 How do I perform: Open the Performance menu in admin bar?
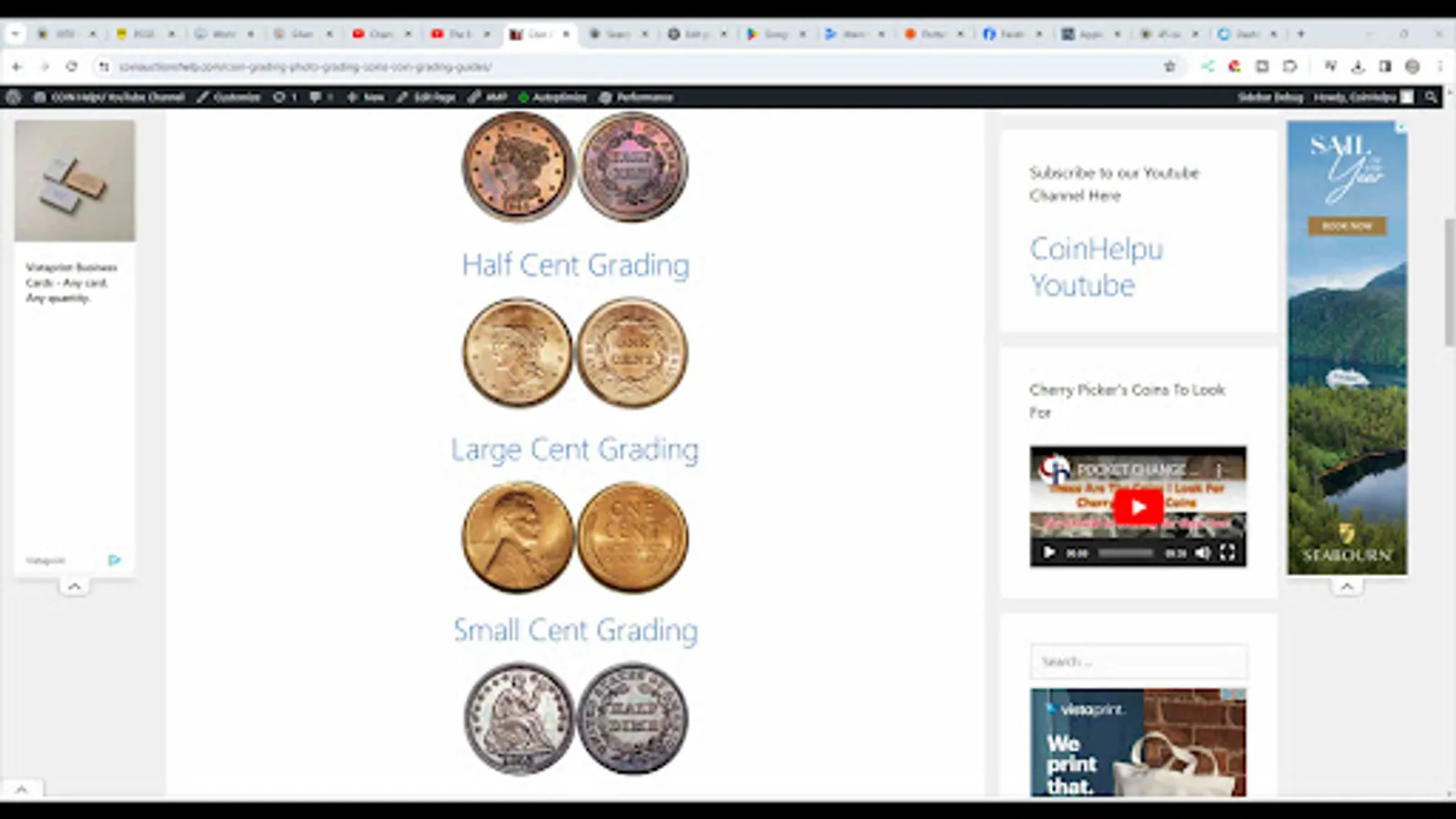point(637,97)
